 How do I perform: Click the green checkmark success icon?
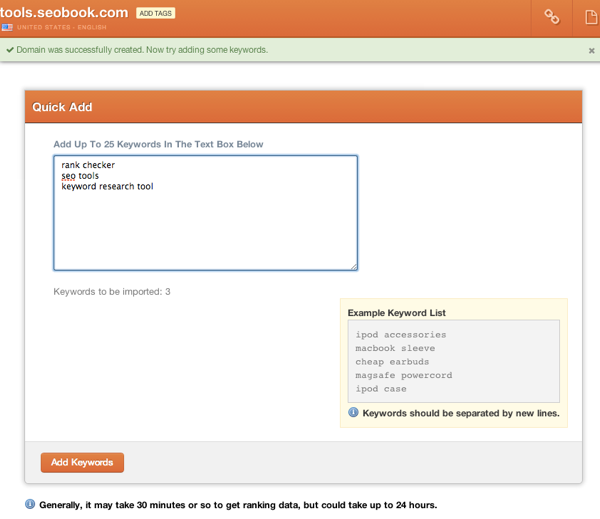tap(10, 50)
